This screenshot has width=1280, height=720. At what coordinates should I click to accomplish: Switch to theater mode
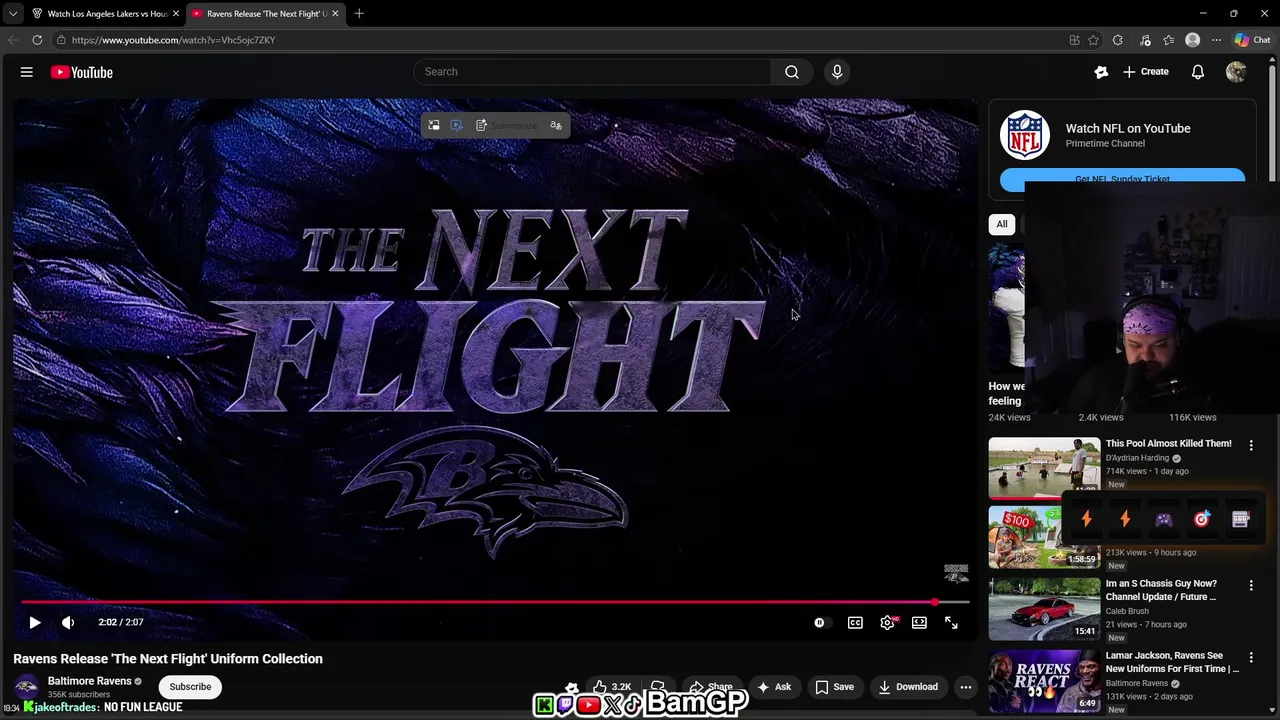pos(919,622)
